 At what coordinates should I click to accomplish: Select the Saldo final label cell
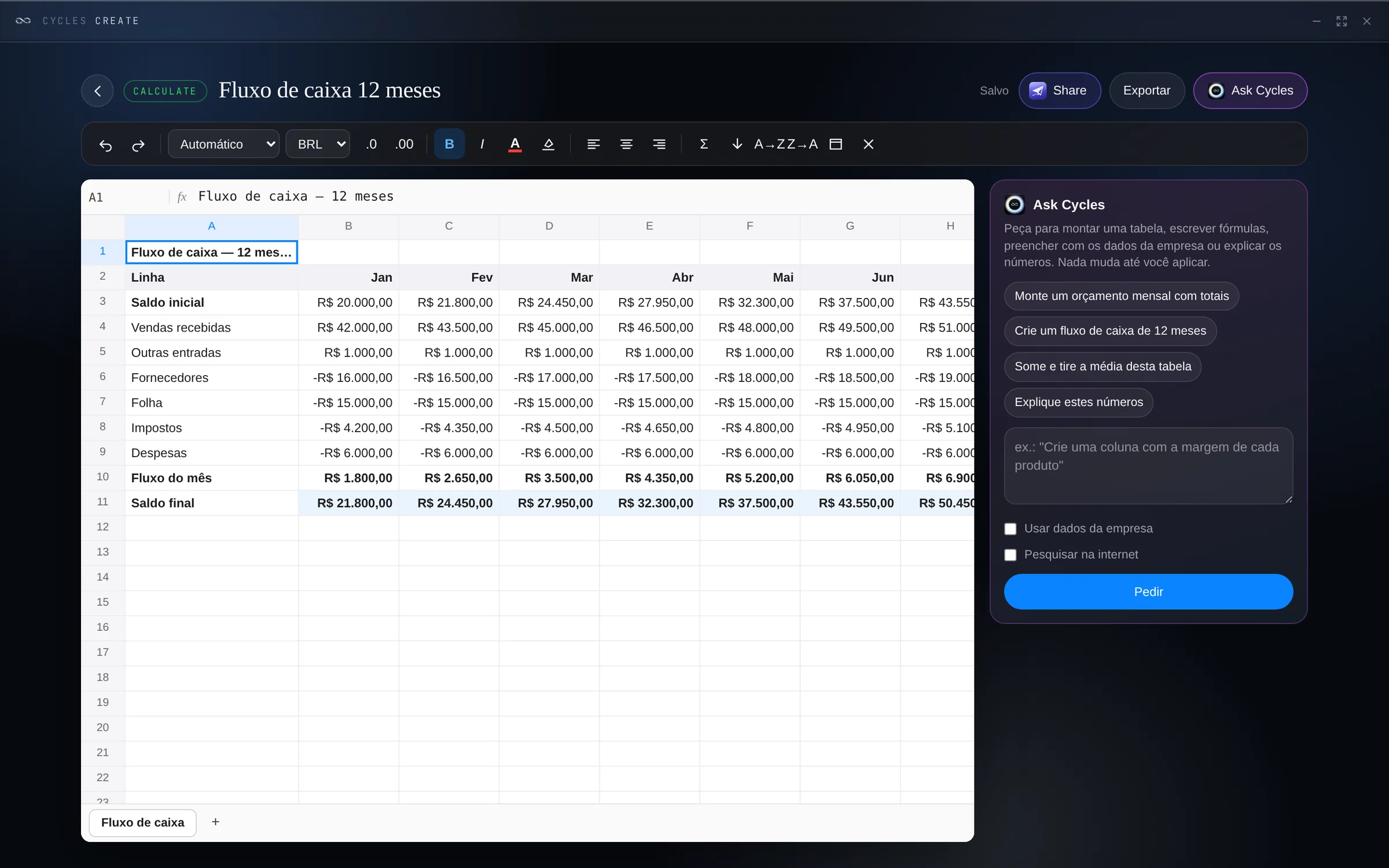(x=211, y=503)
